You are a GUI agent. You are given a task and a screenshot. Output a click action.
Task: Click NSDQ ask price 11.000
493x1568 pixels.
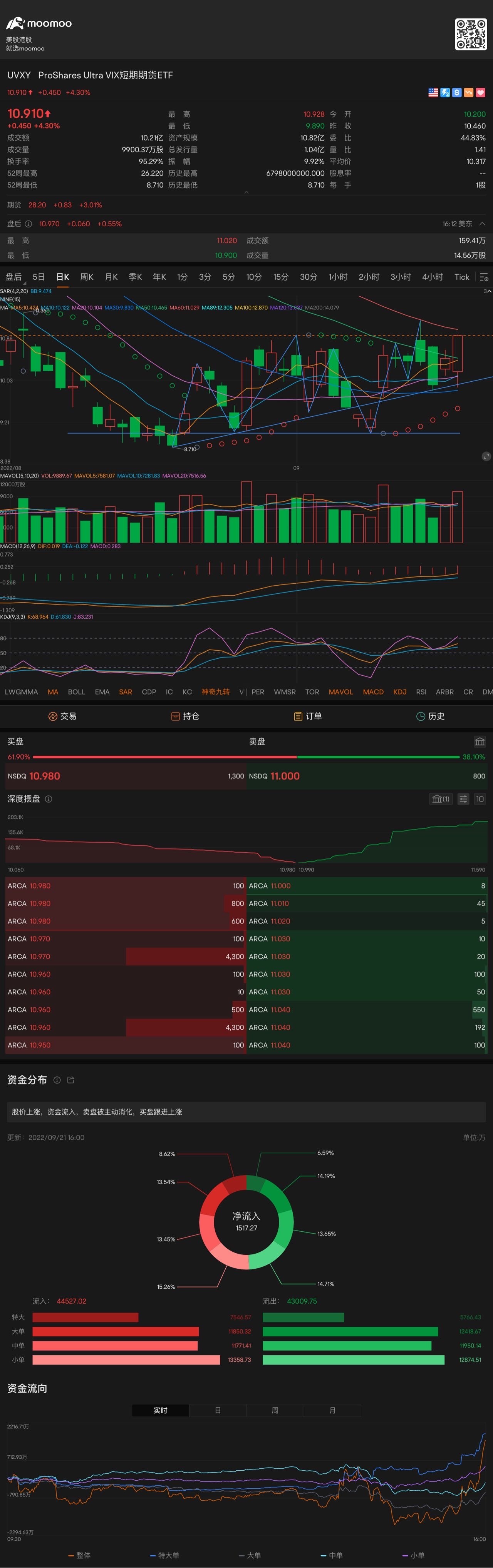285,776
